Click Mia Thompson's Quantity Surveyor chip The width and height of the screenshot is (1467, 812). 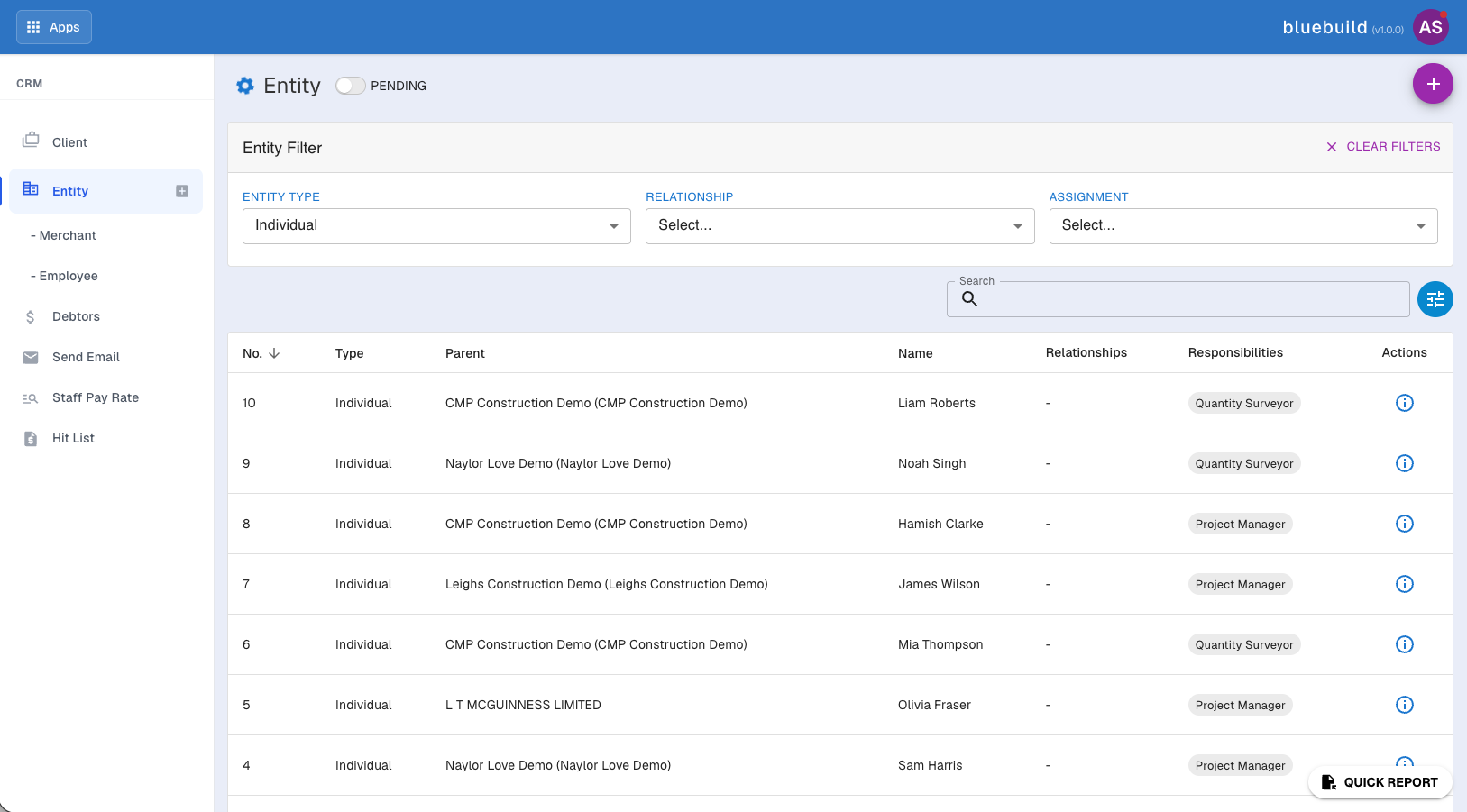(x=1244, y=644)
